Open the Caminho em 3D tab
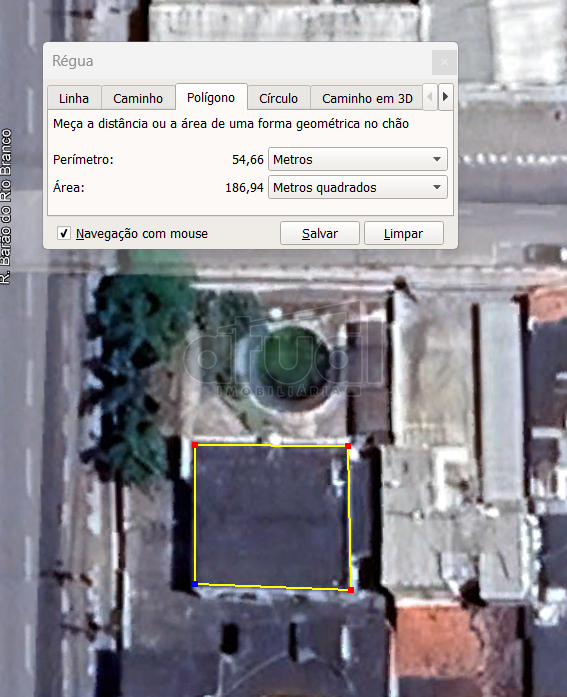Screen dimensions: 567x697 [367, 98]
